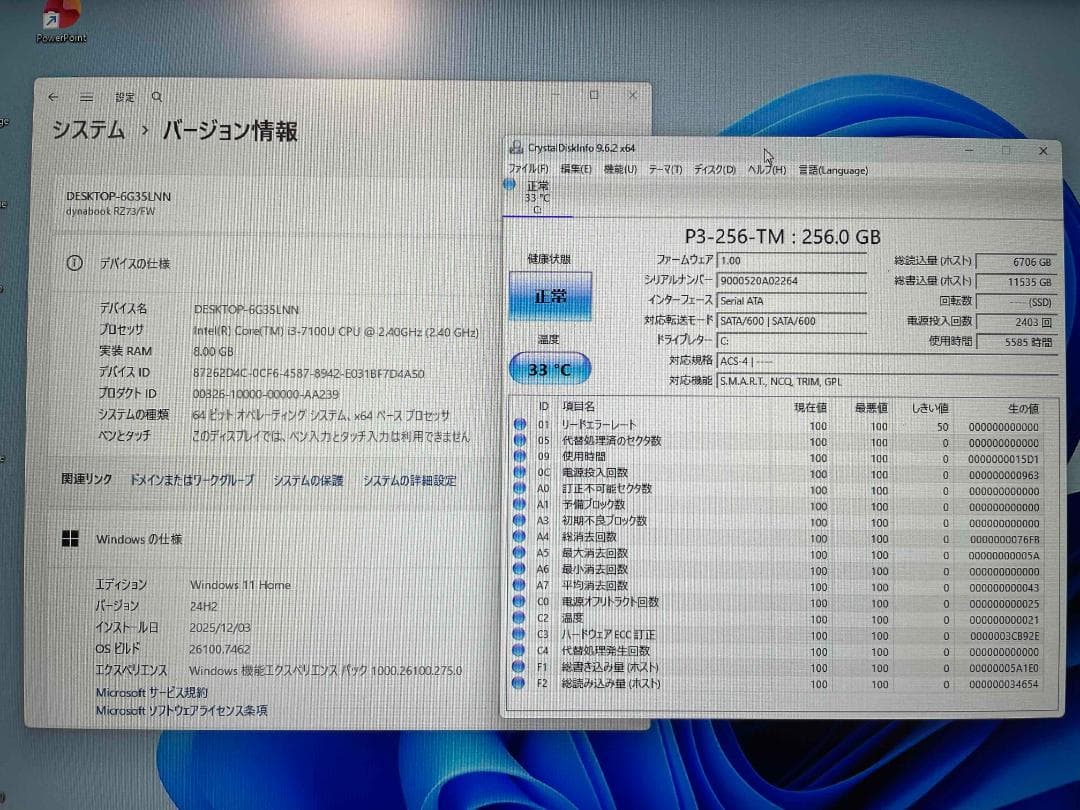The height and width of the screenshot is (810, 1080).
Task: Open the ディスク(D) menu
Action: (x=713, y=170)
